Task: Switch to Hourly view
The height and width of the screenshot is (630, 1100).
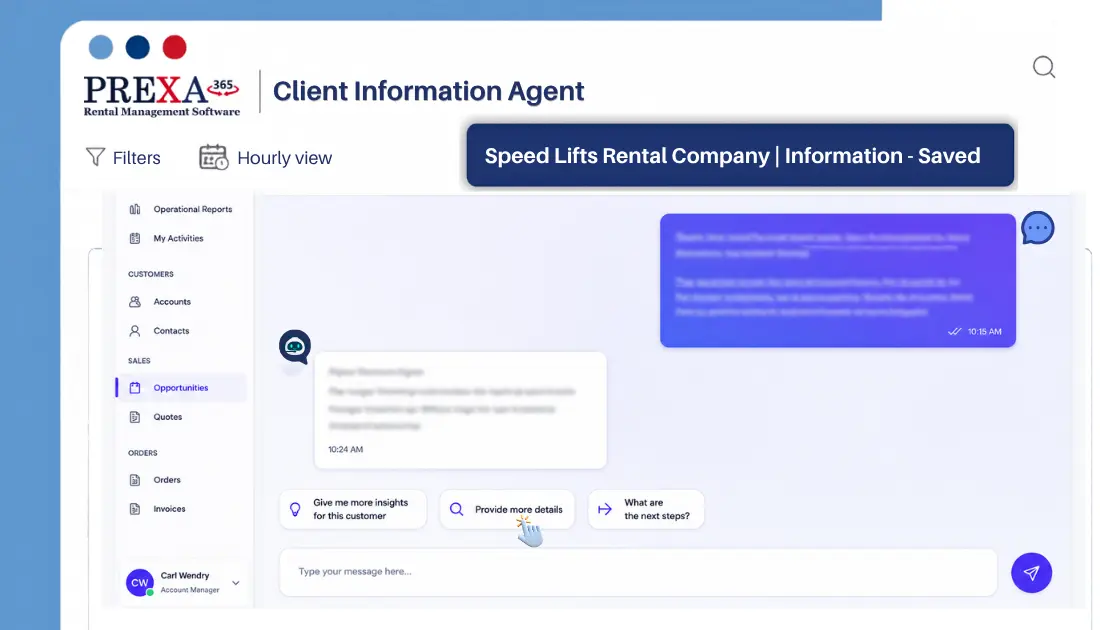Action: [284, 158]
